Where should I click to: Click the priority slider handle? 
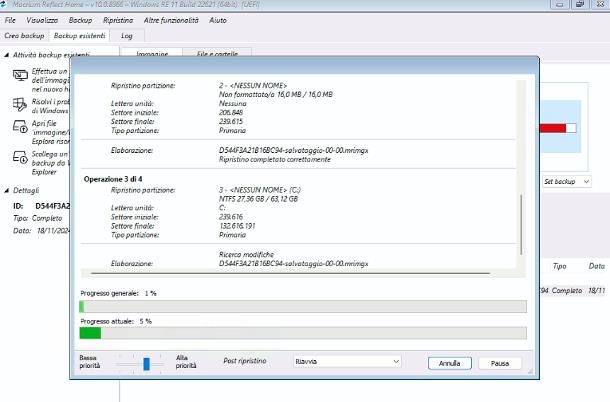(146, 364)
